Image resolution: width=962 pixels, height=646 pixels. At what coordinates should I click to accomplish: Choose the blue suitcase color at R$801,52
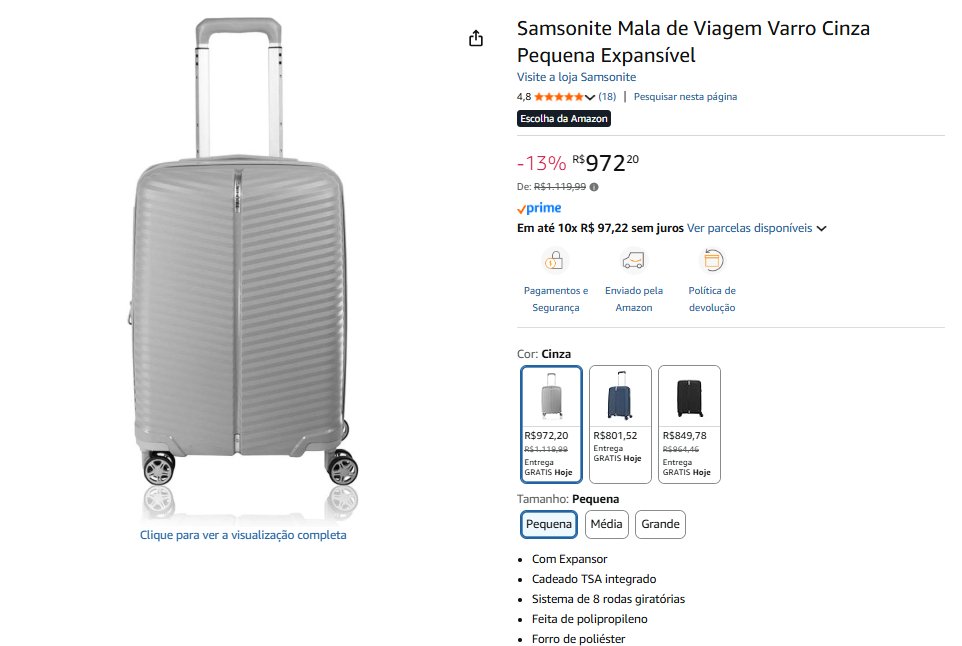point(620,424)
